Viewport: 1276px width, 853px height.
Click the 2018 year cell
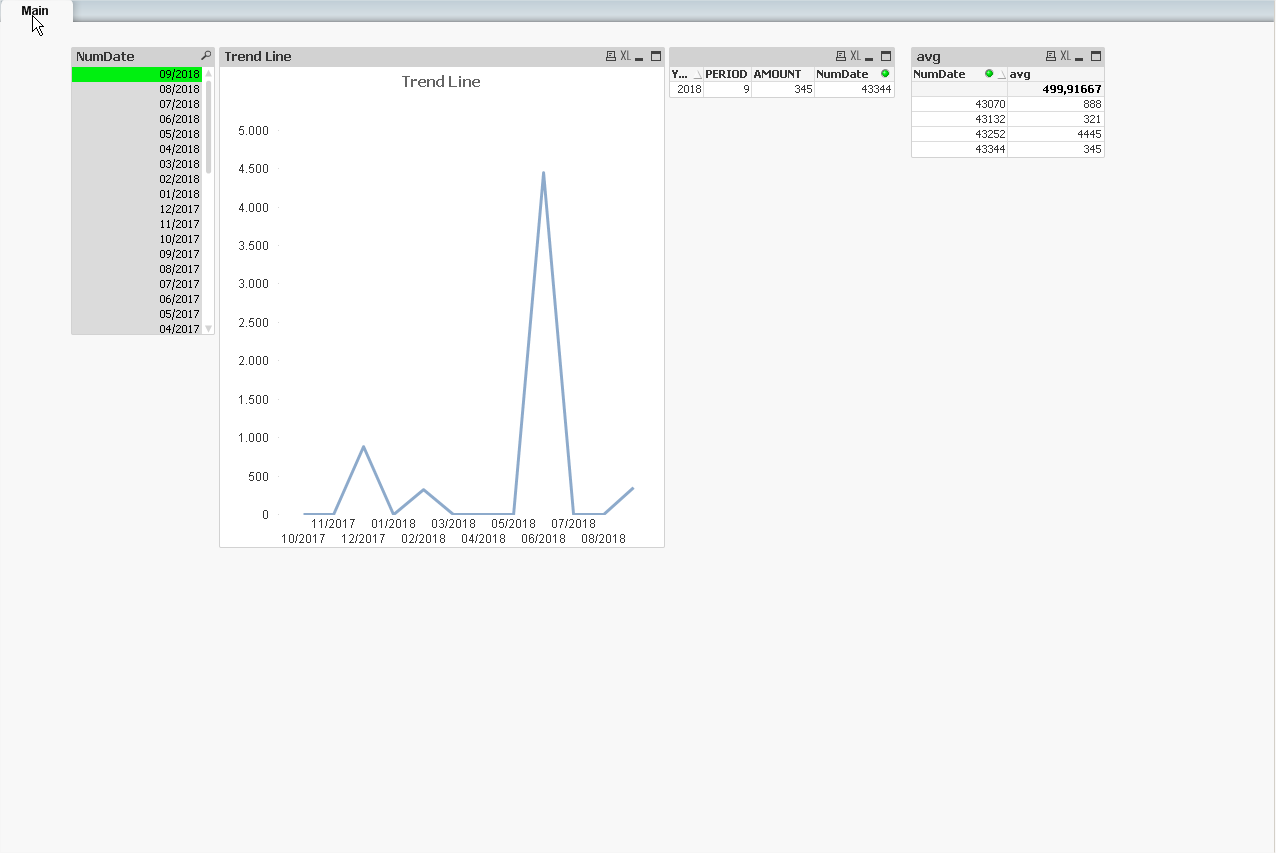(x=686, y=89)
